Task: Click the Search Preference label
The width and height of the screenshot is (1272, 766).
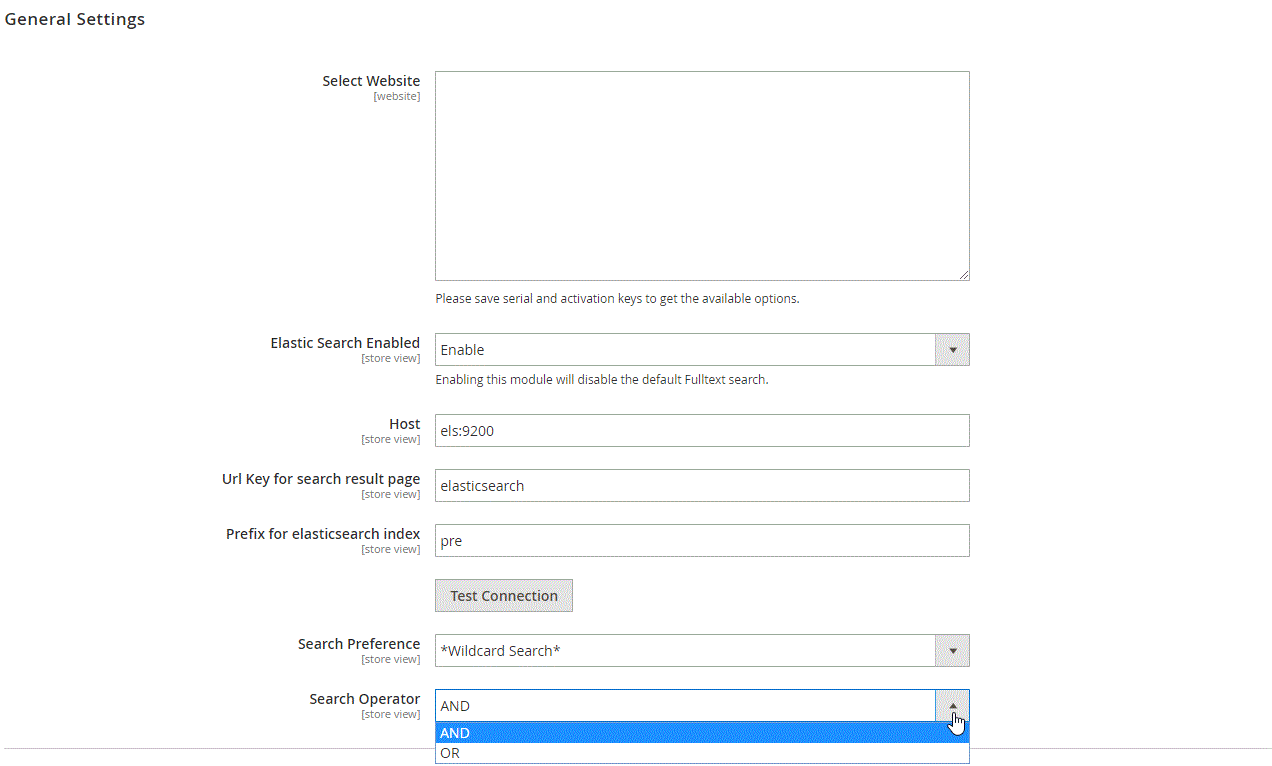Action: pos(358,644)
